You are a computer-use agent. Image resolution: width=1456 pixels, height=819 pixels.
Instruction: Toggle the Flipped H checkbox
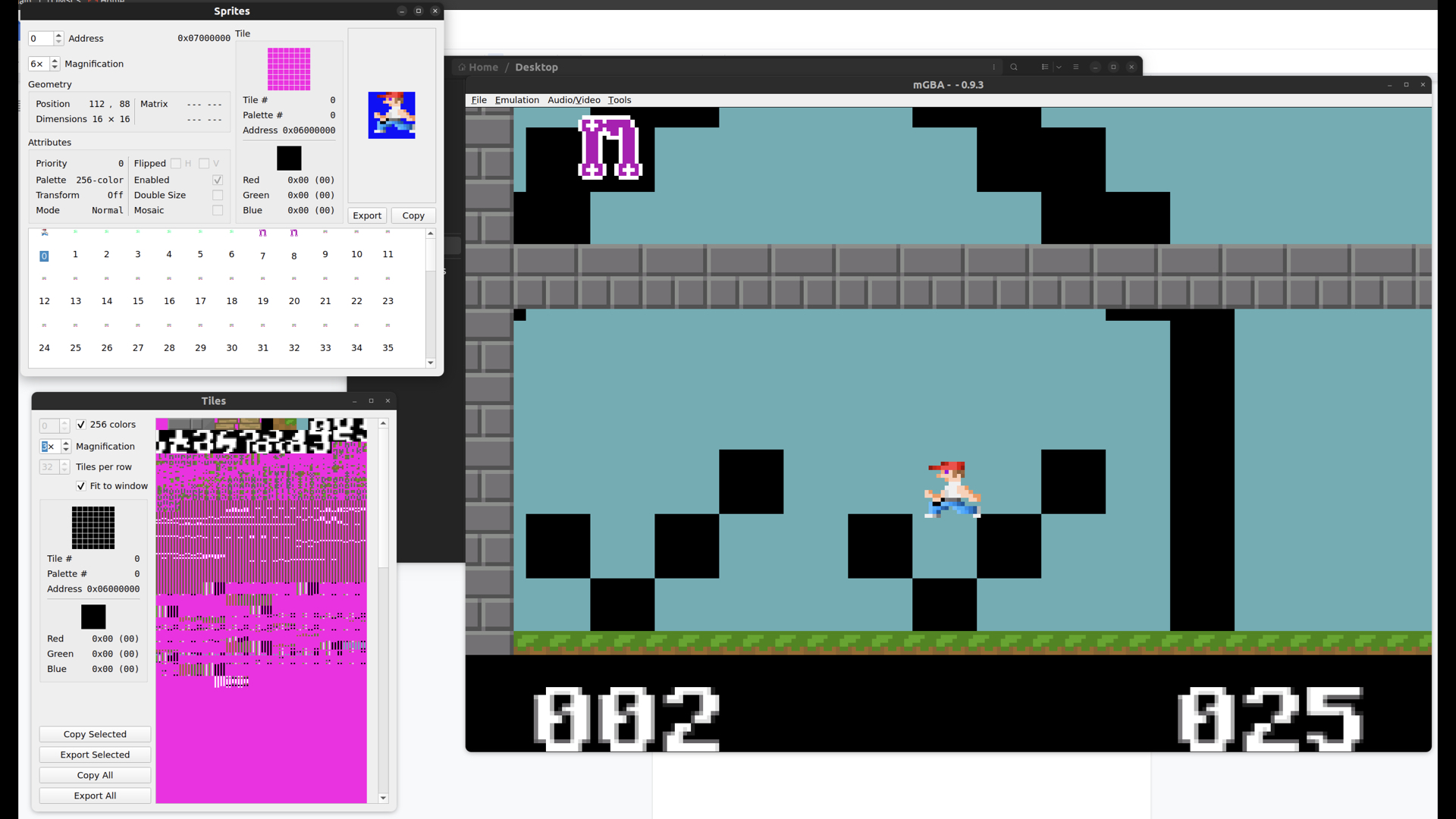pos(176,163)
